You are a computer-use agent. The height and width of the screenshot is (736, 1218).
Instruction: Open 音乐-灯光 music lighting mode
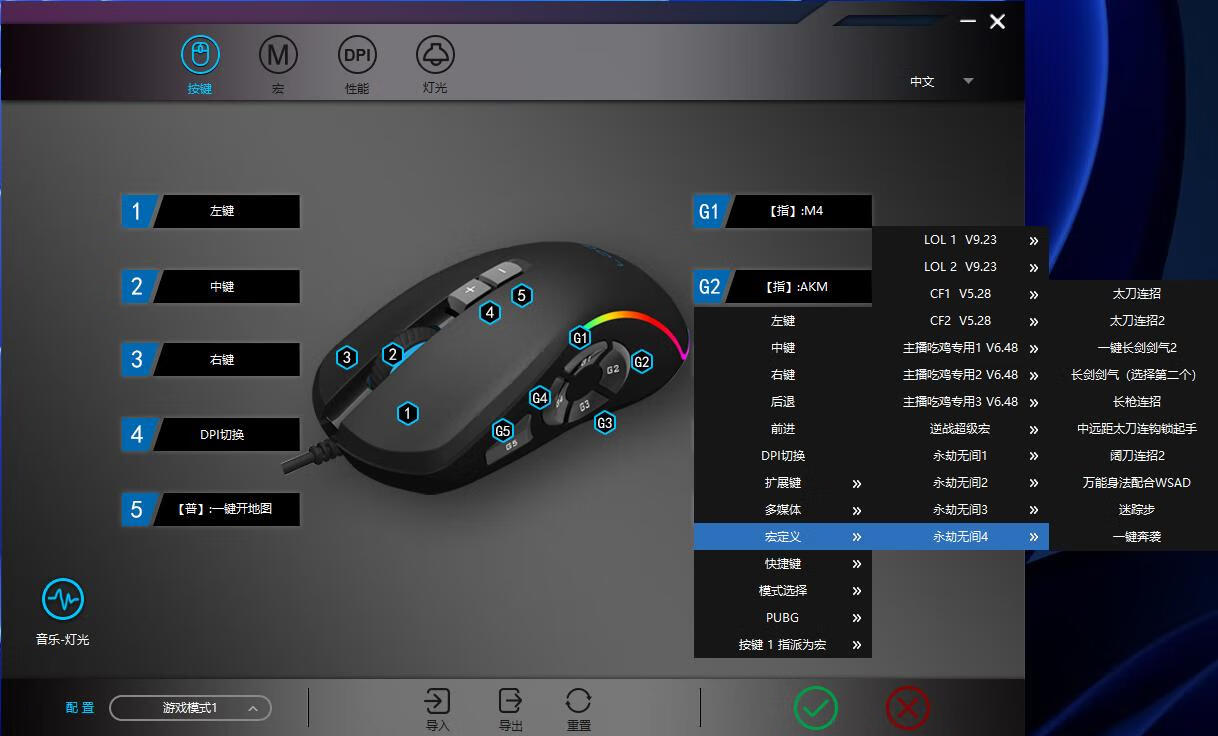point(63,612)
